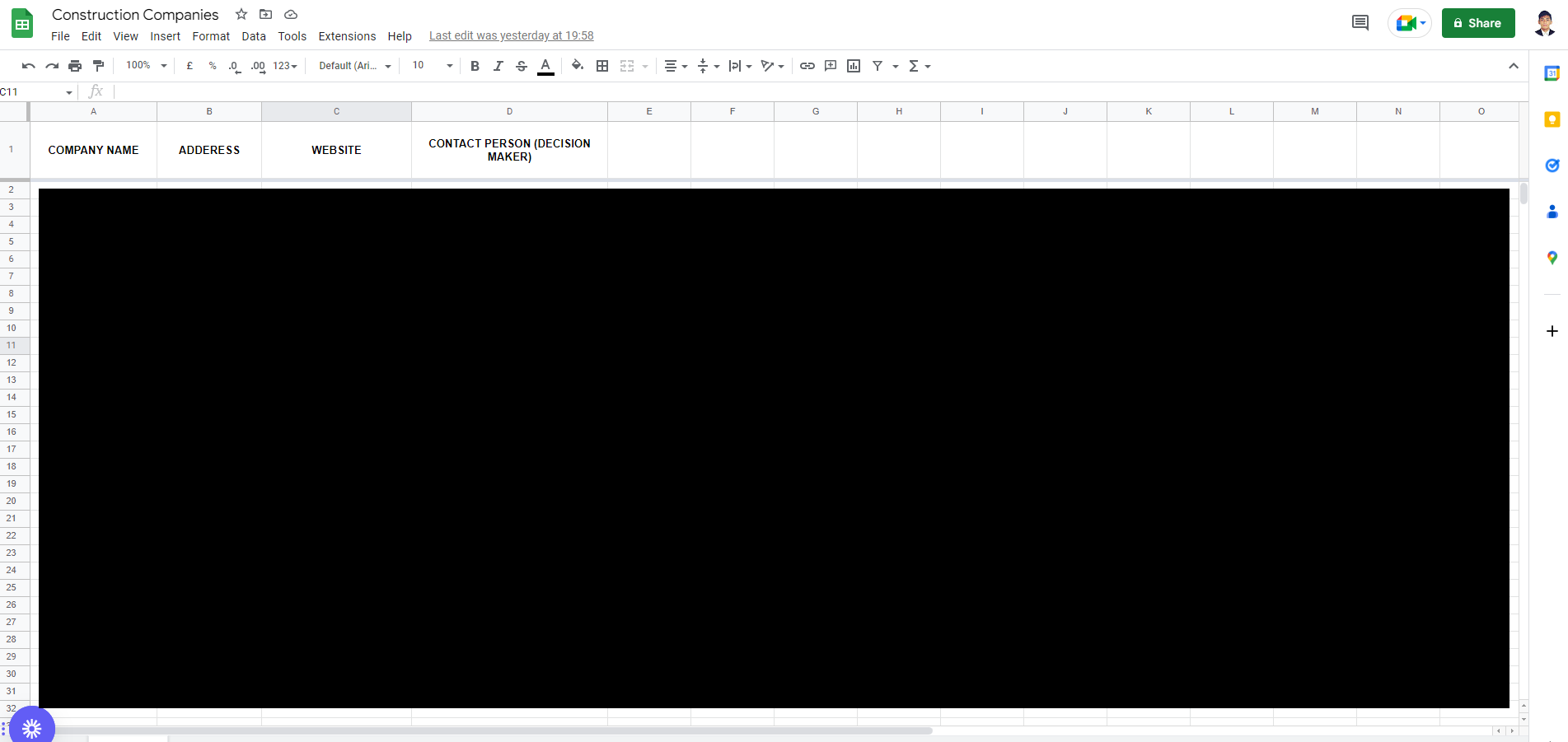Open more number formats 123 dropdown

tap(285, 66)
